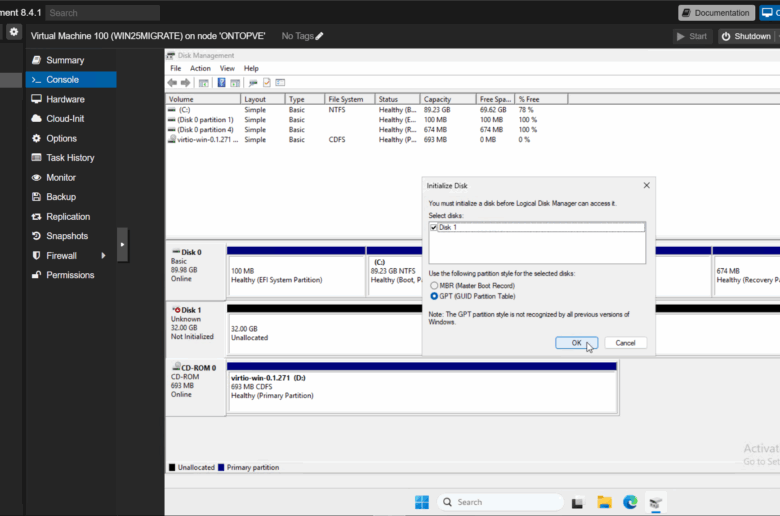Open the Cloud-Init cloud icon
The image size is (780, 516).
(x=36, y=118)
